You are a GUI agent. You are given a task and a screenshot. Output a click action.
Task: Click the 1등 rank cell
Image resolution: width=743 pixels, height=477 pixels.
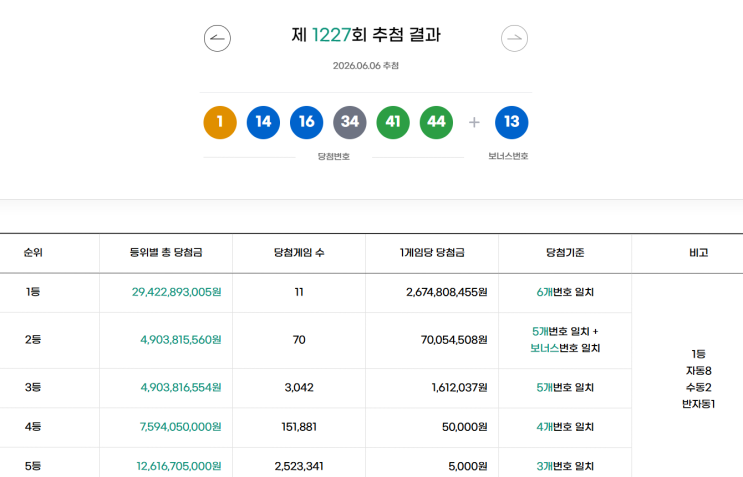33,292
